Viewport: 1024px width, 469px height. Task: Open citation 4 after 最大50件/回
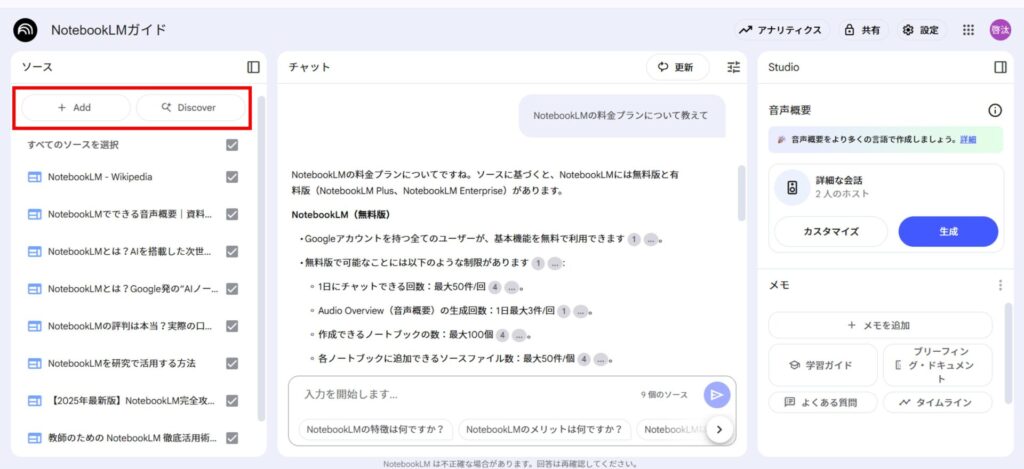[495, 287]
